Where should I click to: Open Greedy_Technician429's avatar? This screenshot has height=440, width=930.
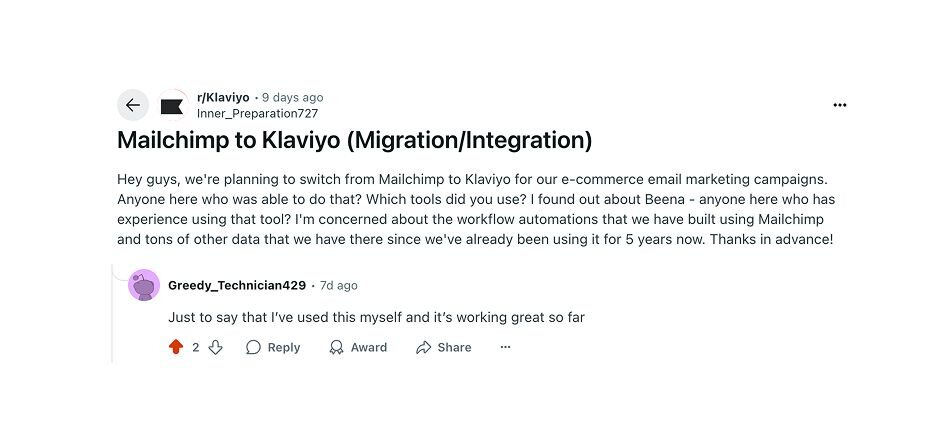pyautogui.click(x=144, y=285)
